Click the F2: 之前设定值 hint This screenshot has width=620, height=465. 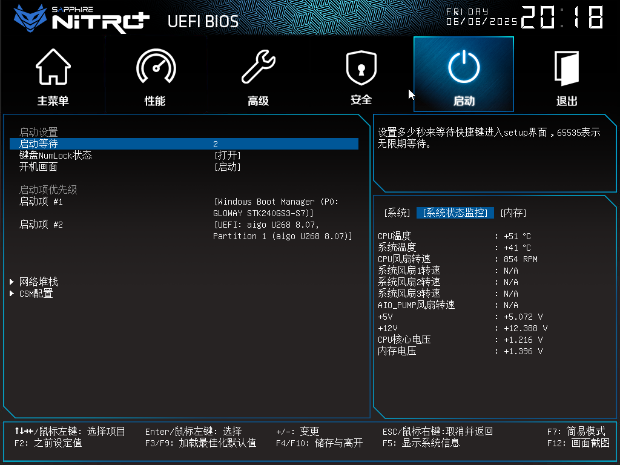pyautogui.click(x=48, y=443)
